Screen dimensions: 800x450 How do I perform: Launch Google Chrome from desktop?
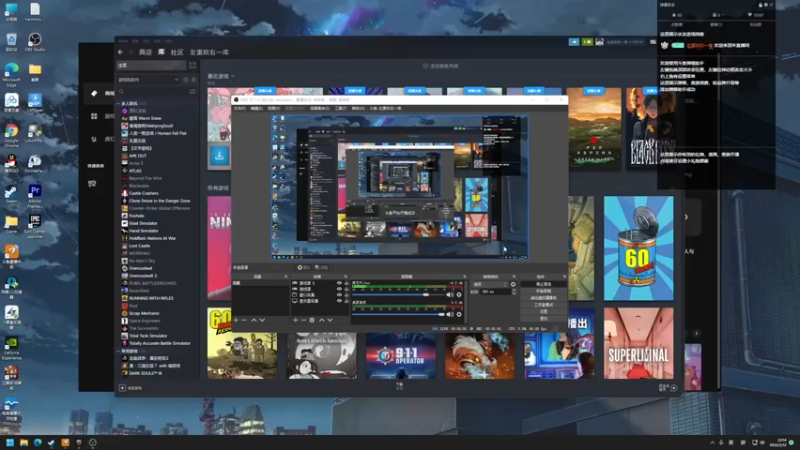(11, 135)
